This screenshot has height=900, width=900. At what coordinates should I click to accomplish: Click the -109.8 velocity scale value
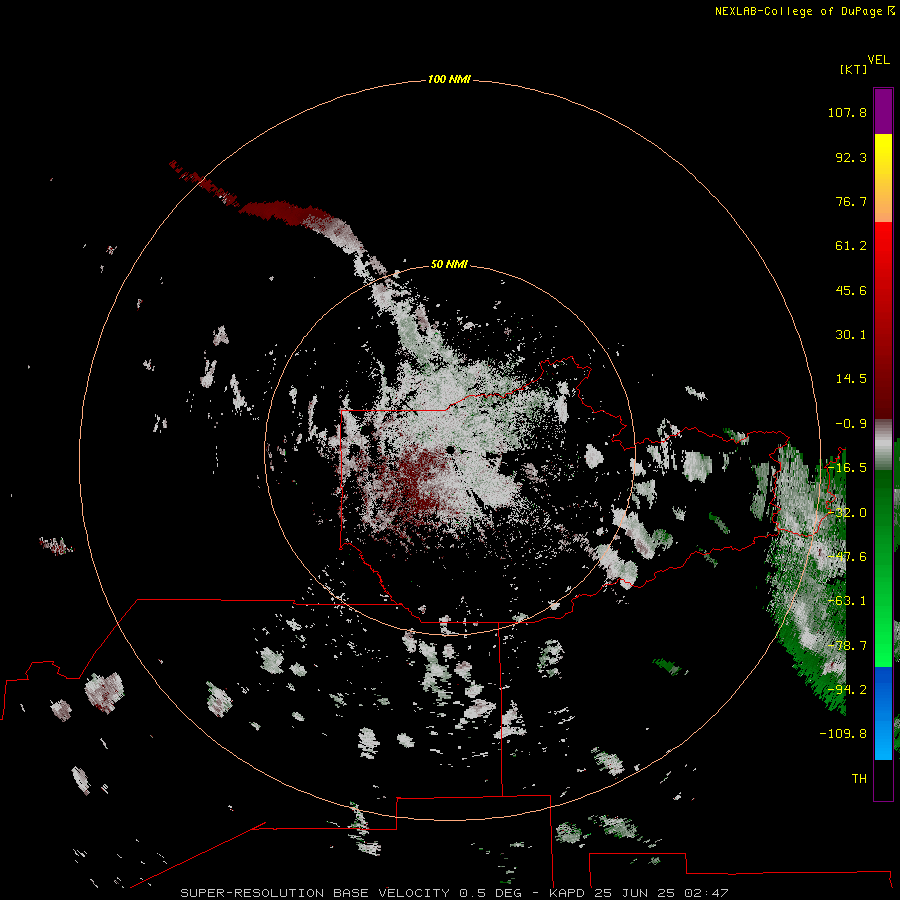click(x=843, y=734)
